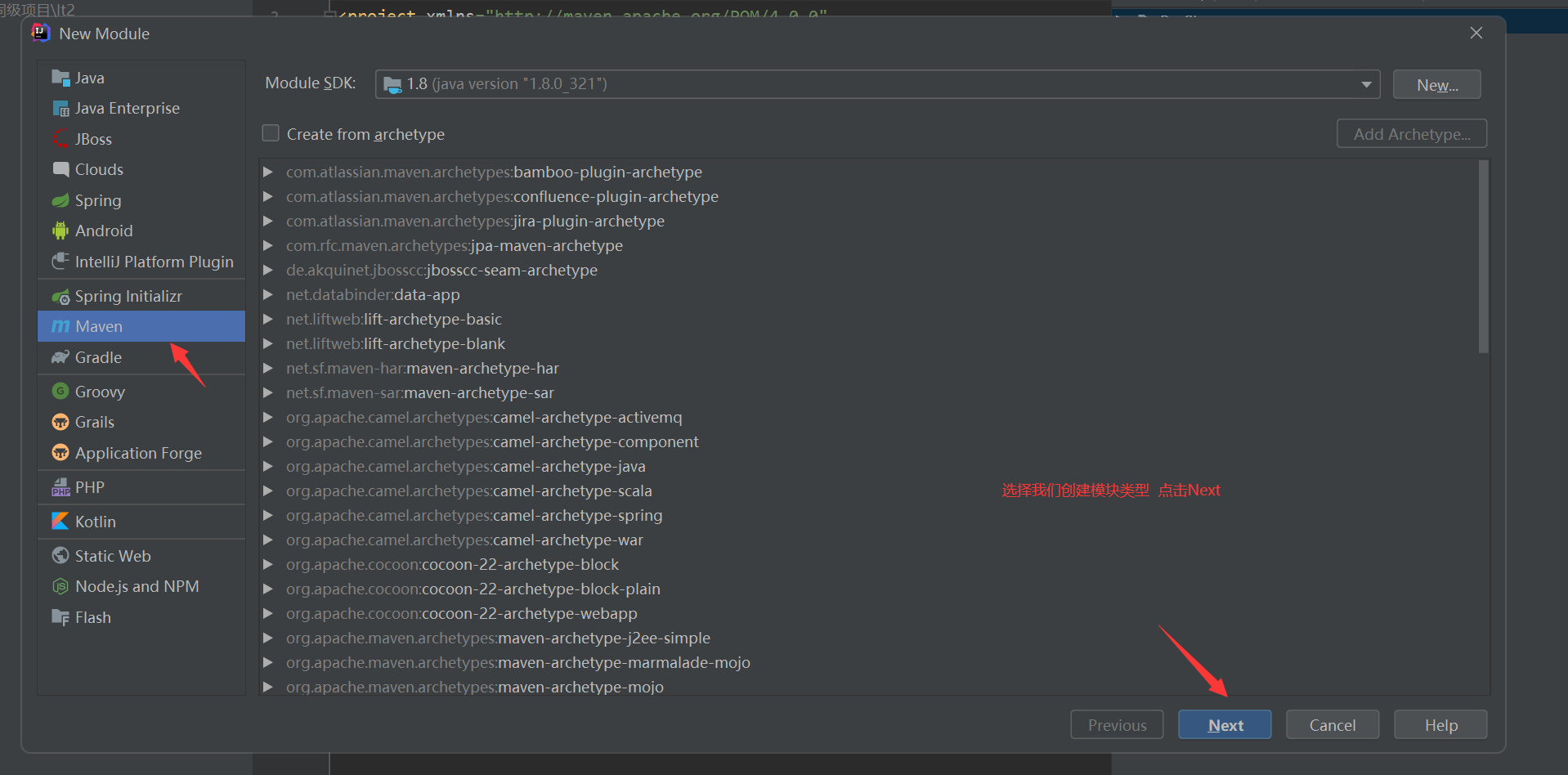This screenshot has height=775, width=1568.
Task: Click the IntelliJ Platform Plugin icon
Action: click(x=60, y=262)
